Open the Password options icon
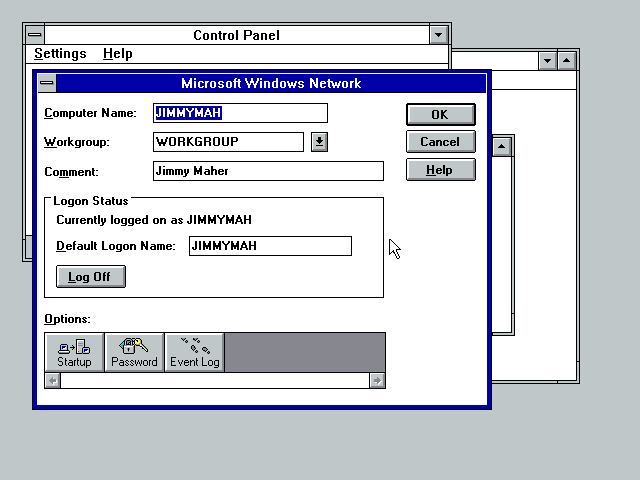 (134, 352)
